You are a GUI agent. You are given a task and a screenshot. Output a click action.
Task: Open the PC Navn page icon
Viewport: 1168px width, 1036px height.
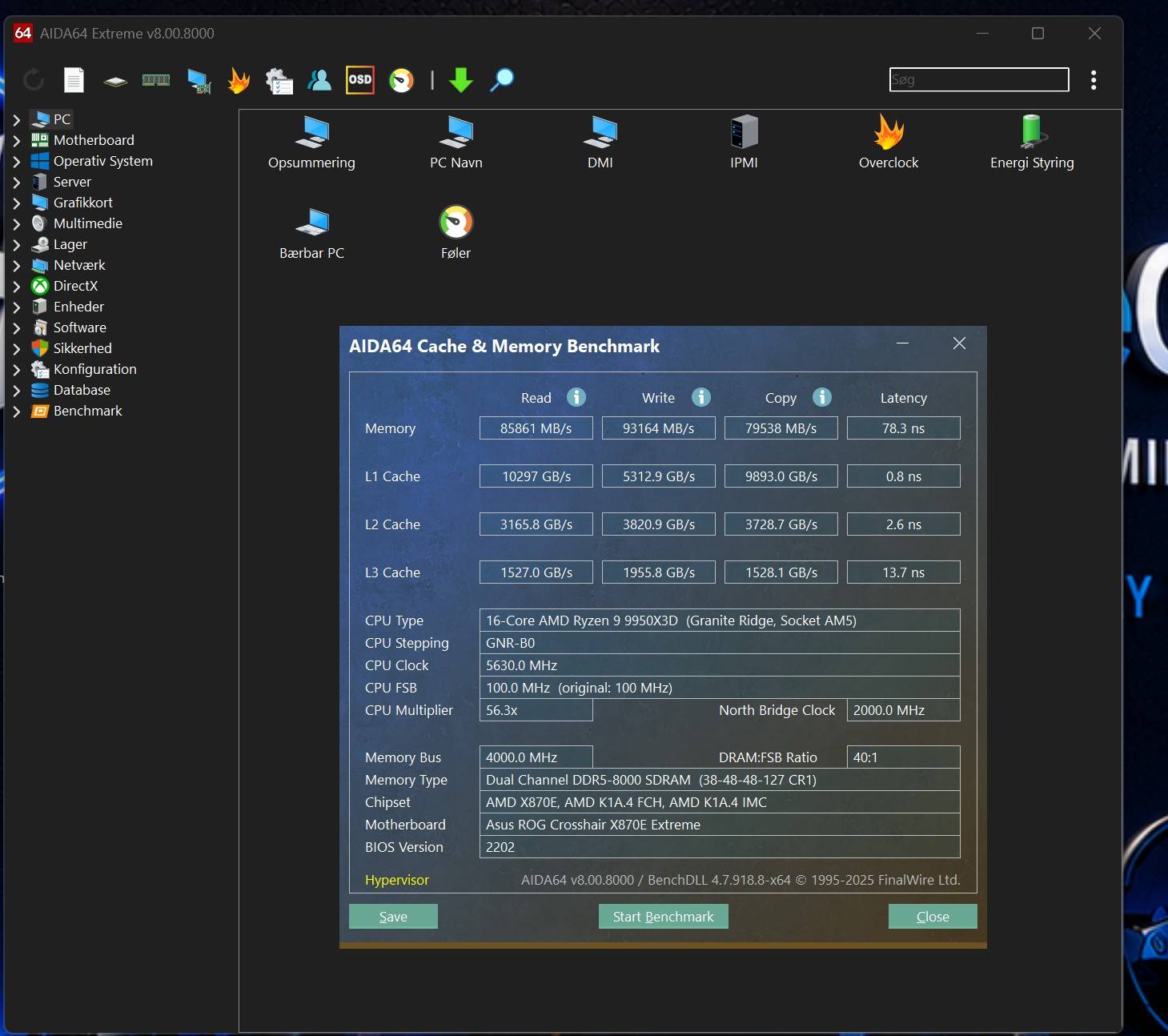456,143
